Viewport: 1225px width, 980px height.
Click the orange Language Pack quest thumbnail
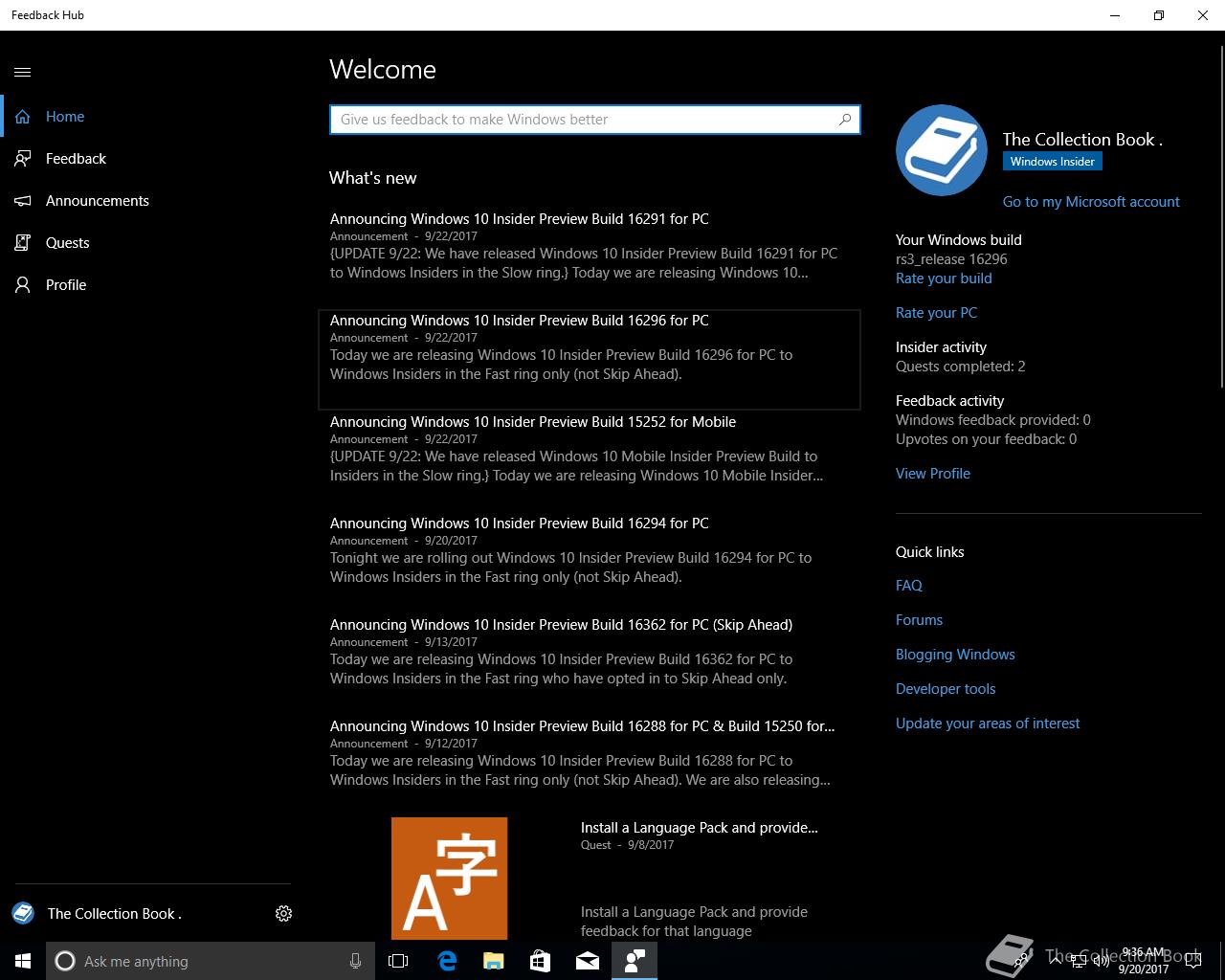(449, 878)
